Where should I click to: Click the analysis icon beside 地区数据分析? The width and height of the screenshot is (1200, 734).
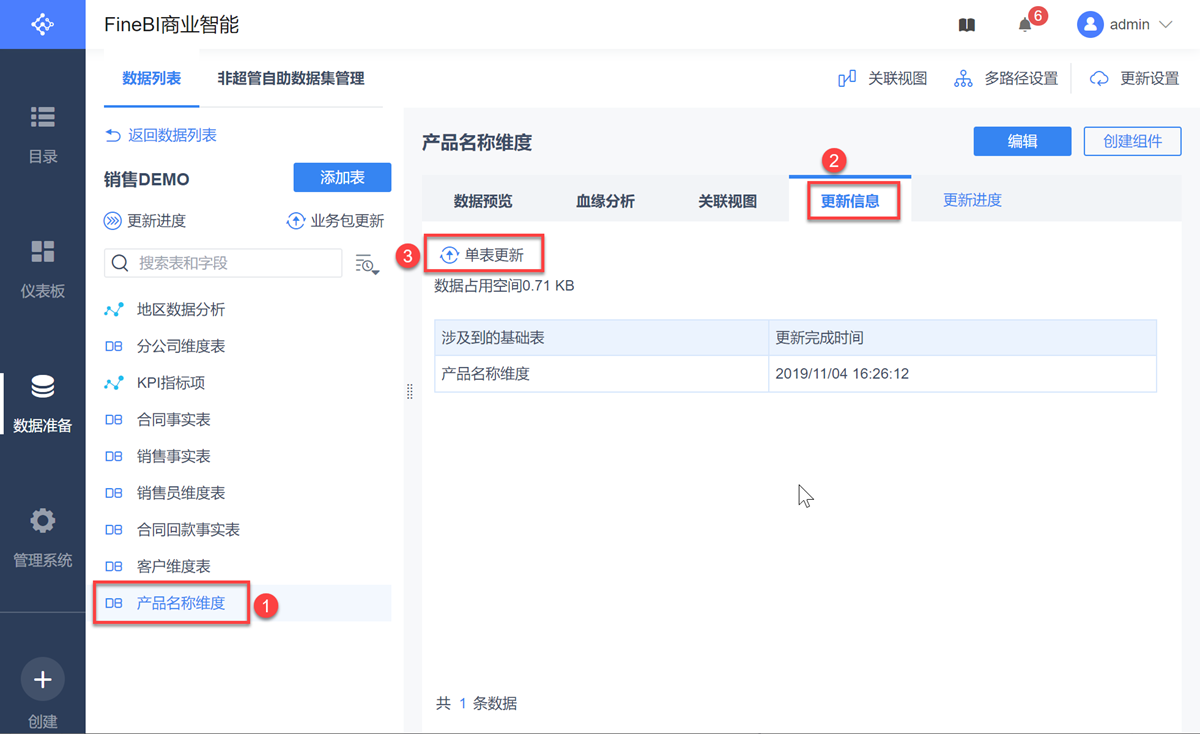click(114, 310)
